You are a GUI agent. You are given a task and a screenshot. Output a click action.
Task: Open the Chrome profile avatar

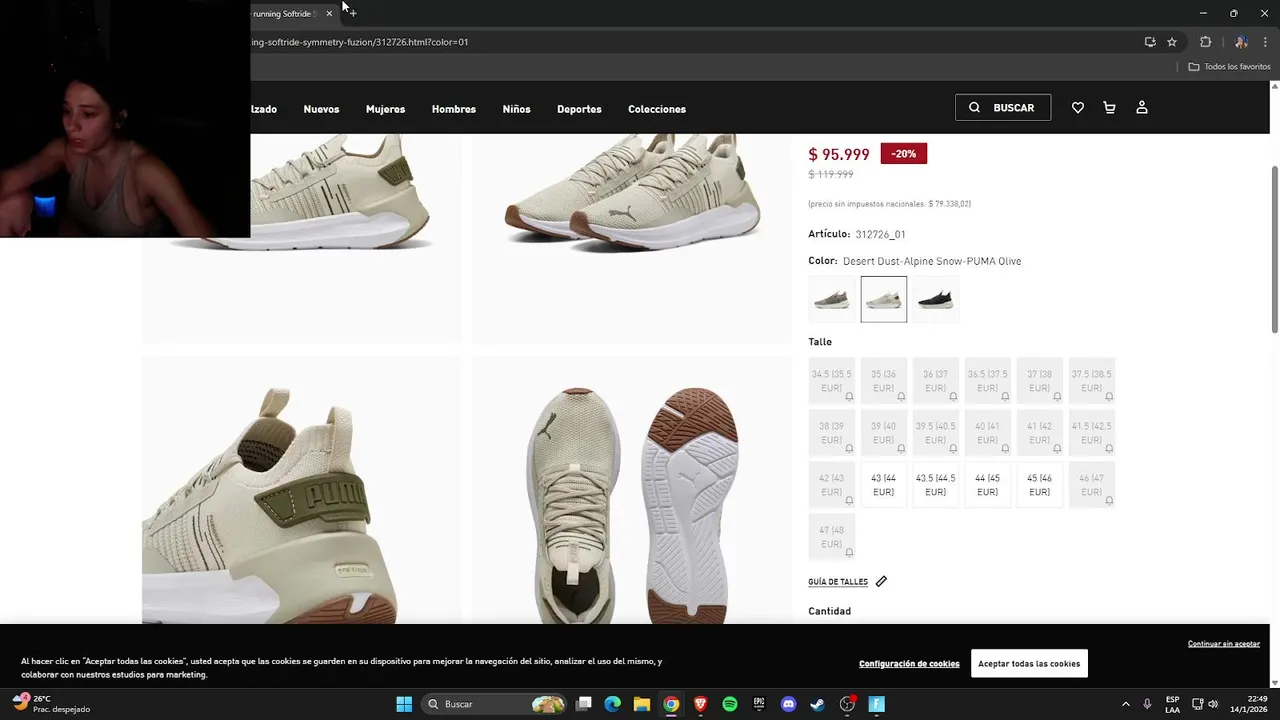1241,42
